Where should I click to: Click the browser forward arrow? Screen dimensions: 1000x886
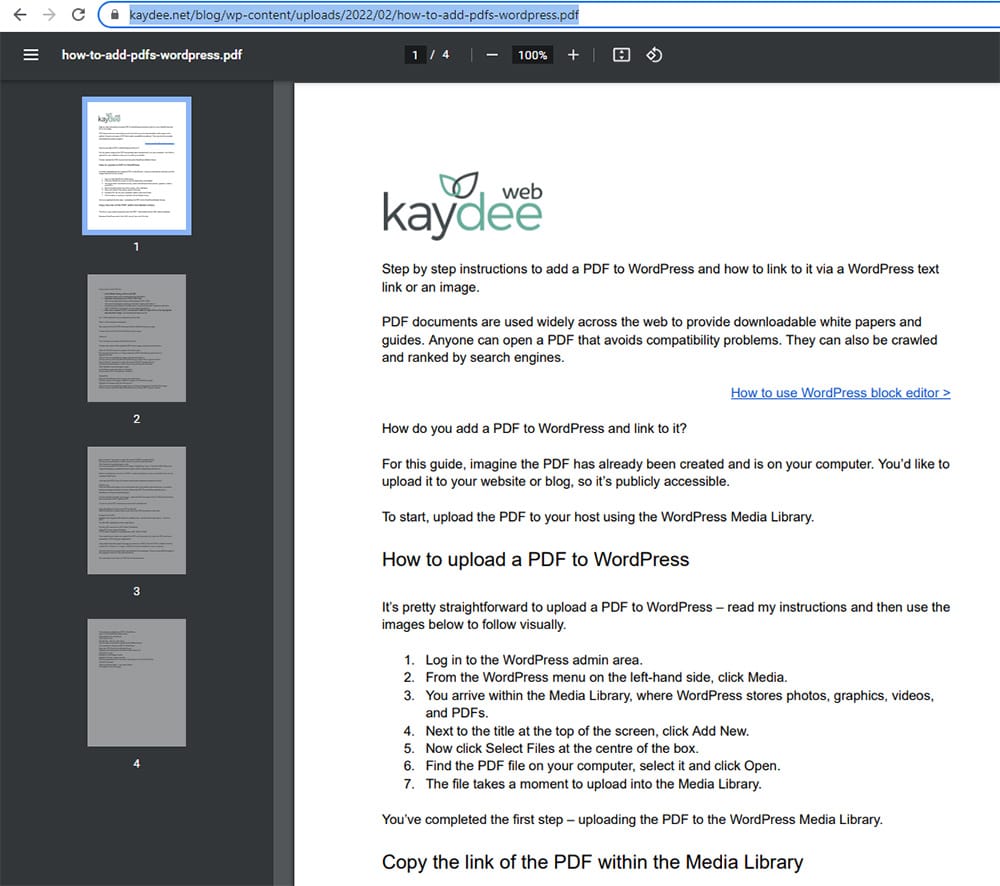click(x=49, y=14)
